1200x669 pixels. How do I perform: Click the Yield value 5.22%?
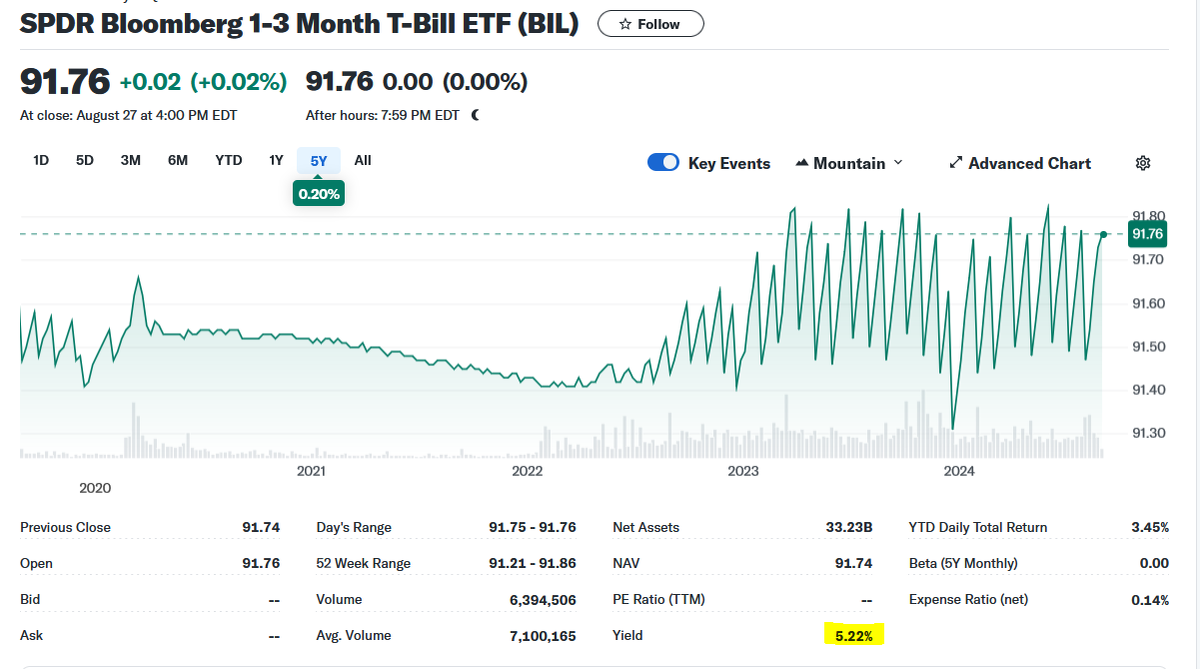tap(853, 635)
